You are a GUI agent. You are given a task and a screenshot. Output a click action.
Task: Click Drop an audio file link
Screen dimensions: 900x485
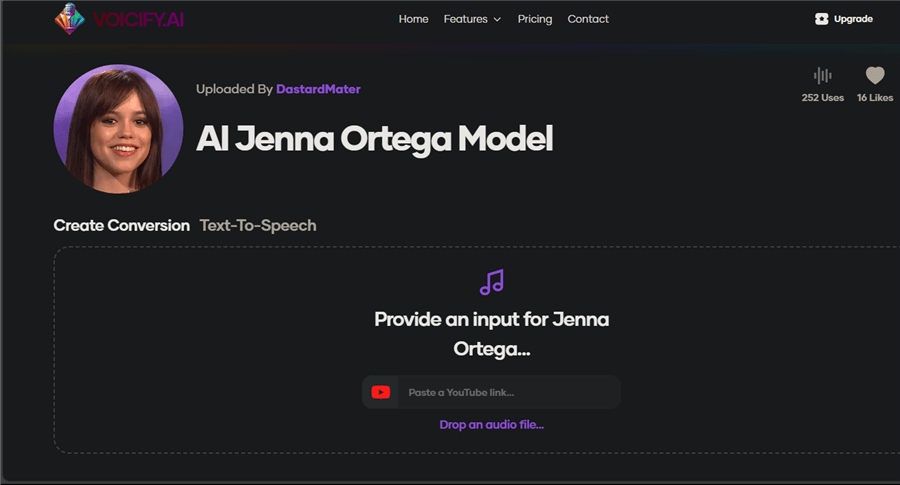click(491, 425)
